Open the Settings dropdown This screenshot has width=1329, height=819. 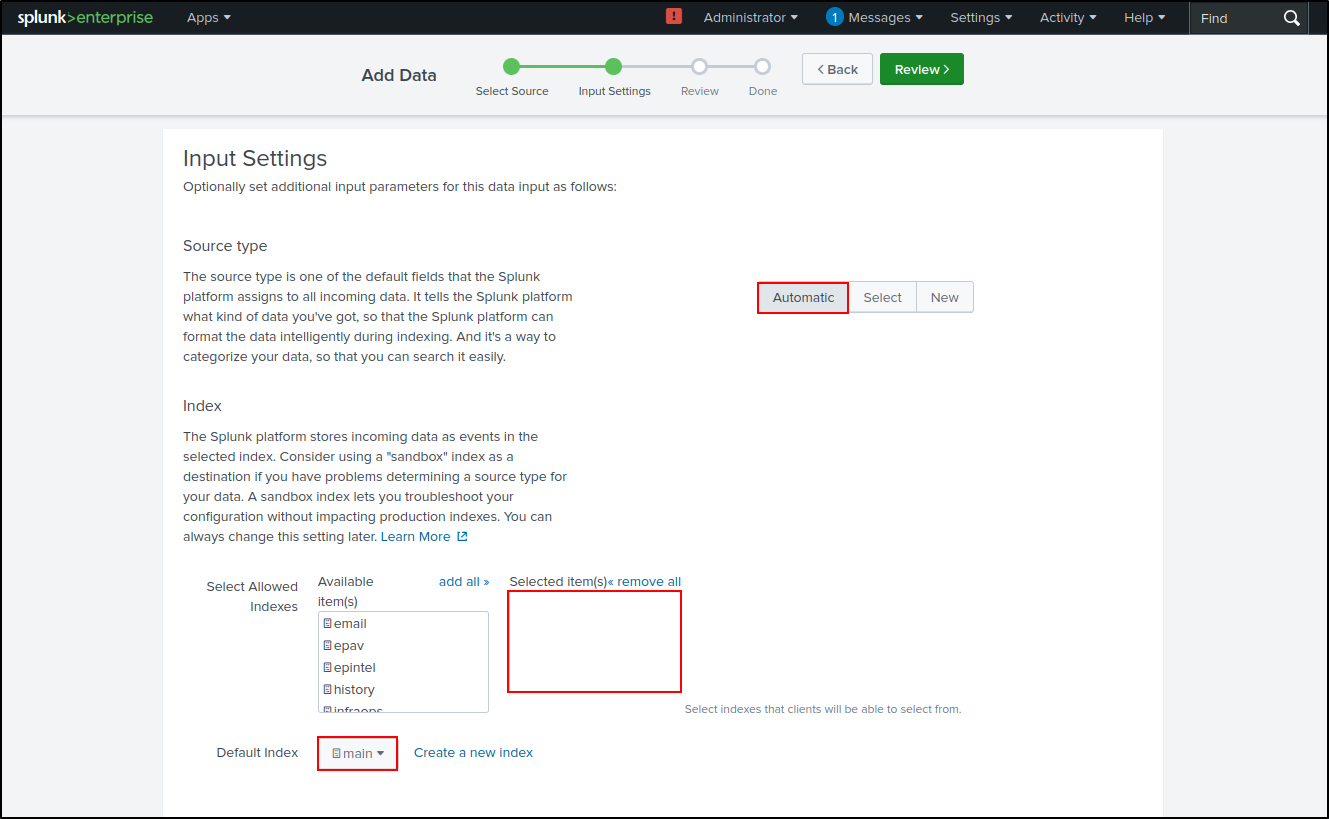click(x=979, y=17)
